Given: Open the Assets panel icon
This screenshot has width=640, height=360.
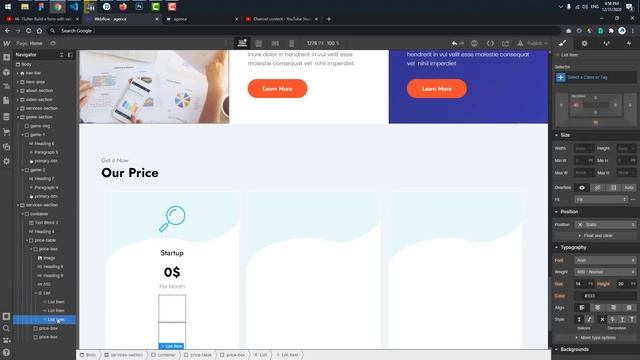Looking at the screenshot, I should 7,147.
